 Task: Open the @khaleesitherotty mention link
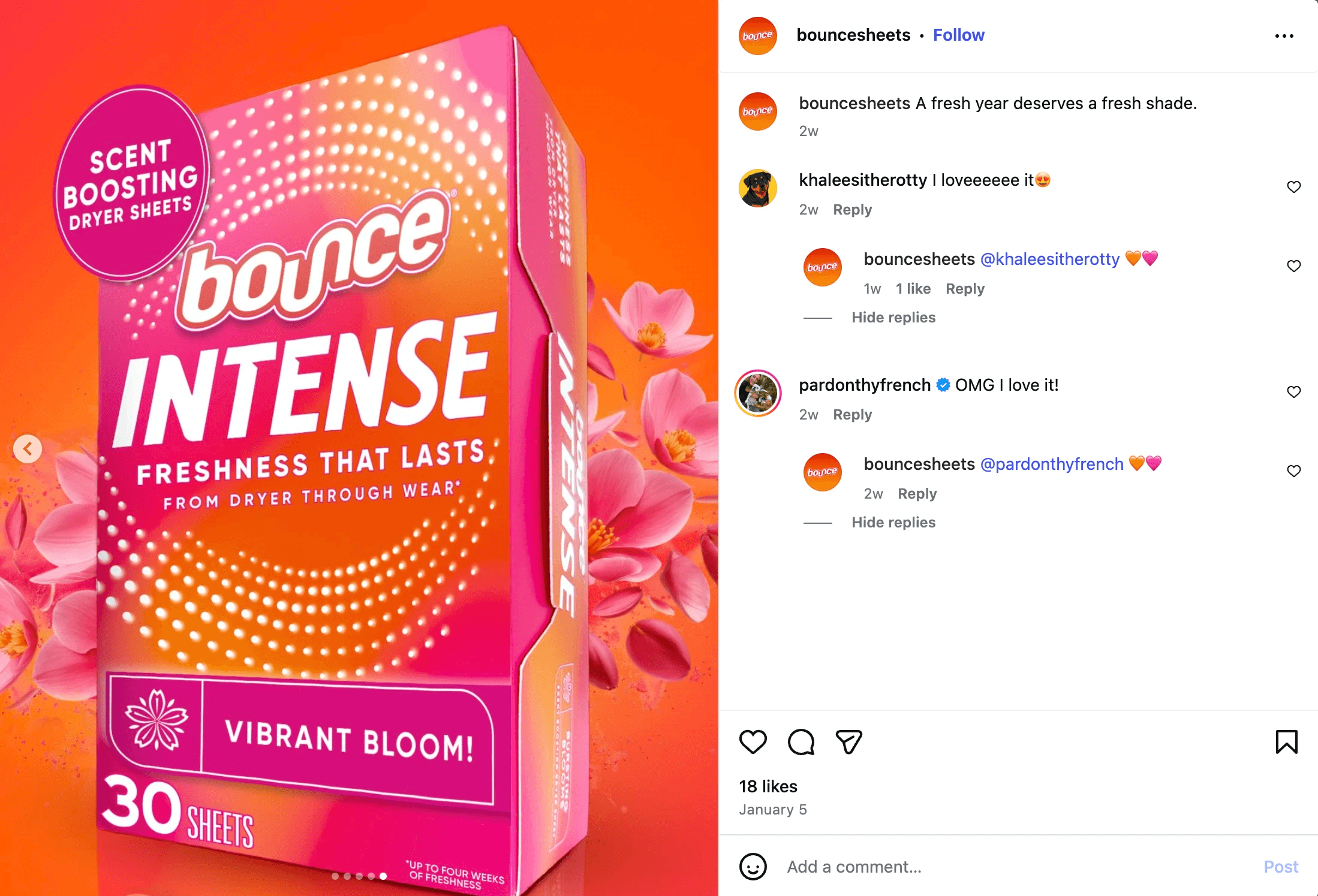[x=1050, y=259]
